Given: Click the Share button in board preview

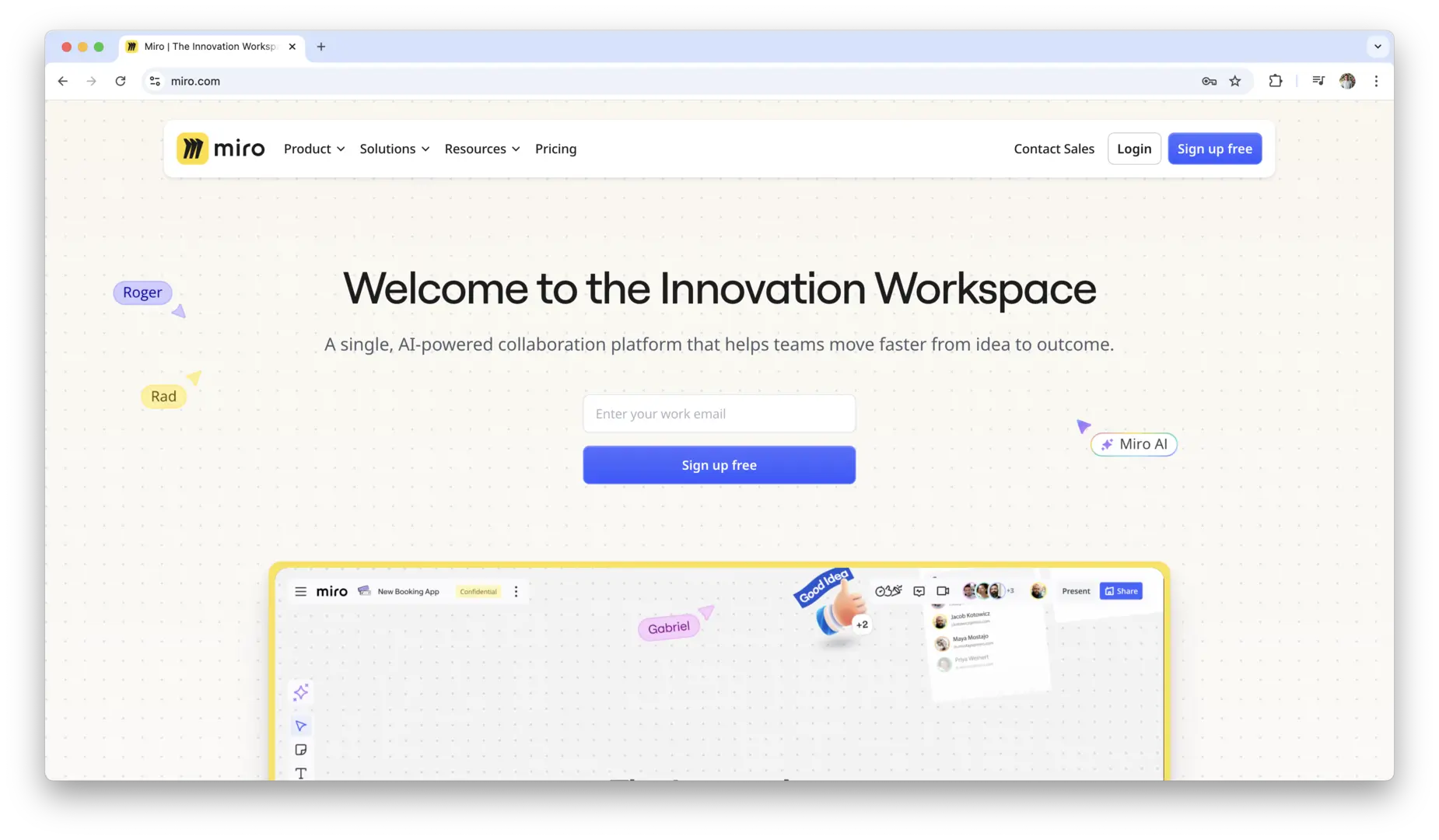Looking at the screenshot, I should tap(1121, 591).
